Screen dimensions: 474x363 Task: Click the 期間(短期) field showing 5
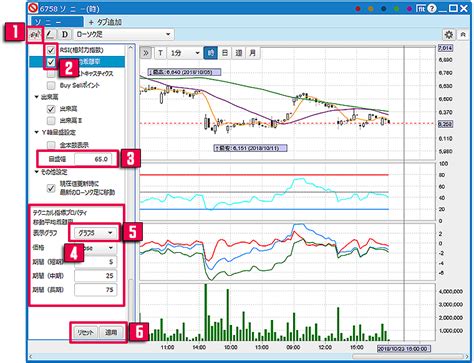tap(95, 262)
